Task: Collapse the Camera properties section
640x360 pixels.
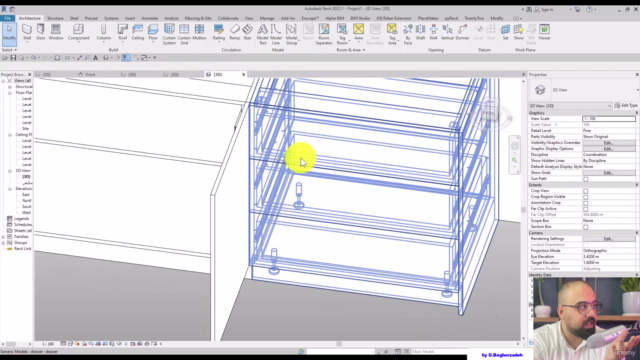Action: (x=636, y=233)
